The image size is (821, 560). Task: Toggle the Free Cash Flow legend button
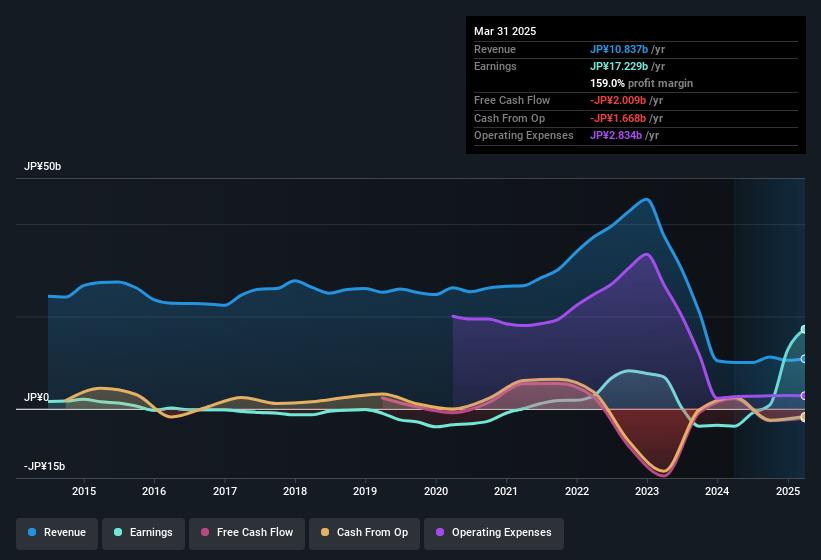point(247,532)
